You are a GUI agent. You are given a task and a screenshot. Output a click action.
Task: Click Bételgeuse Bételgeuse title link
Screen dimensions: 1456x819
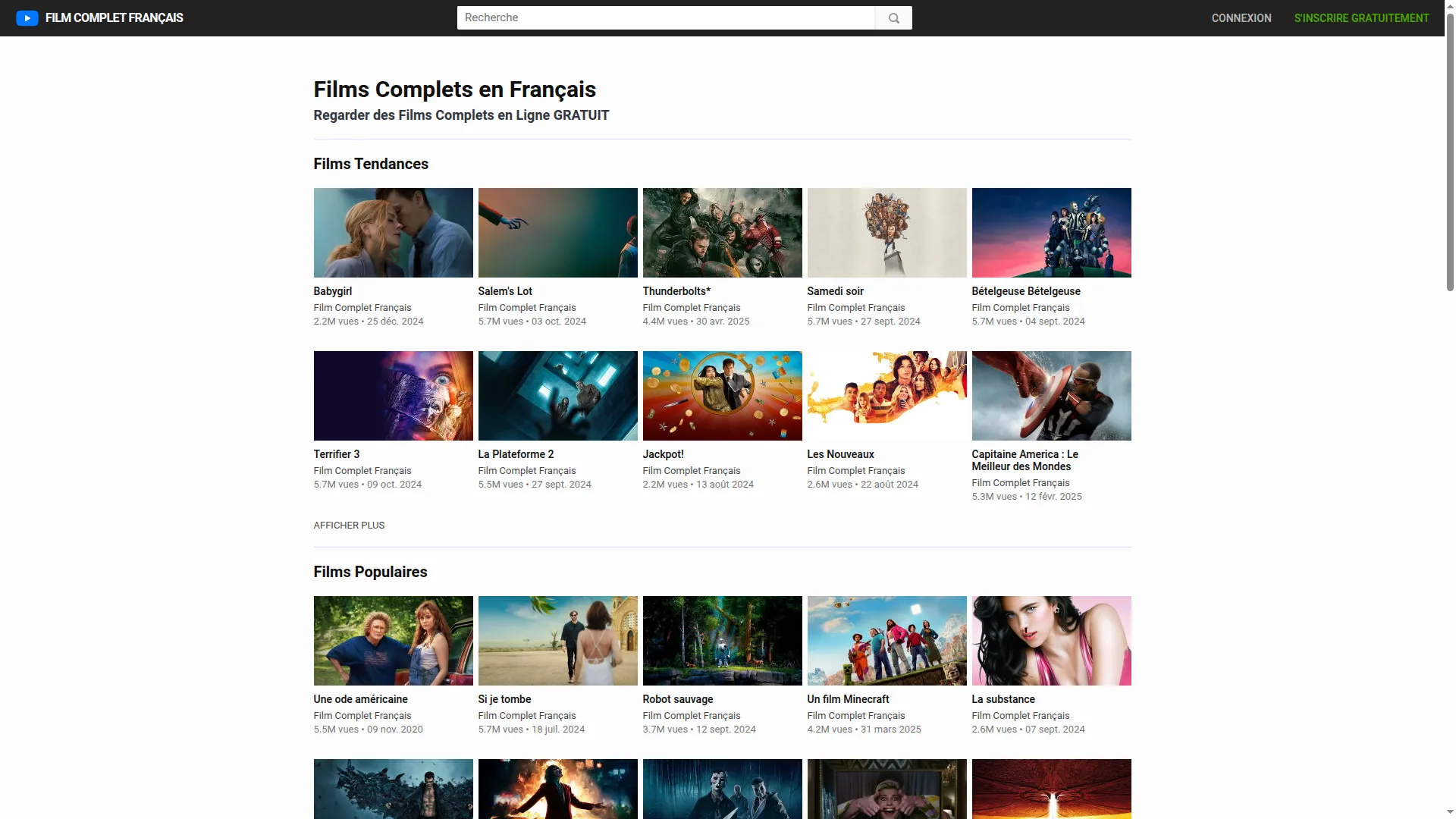pyautogui.click(x=1025, y=291)
